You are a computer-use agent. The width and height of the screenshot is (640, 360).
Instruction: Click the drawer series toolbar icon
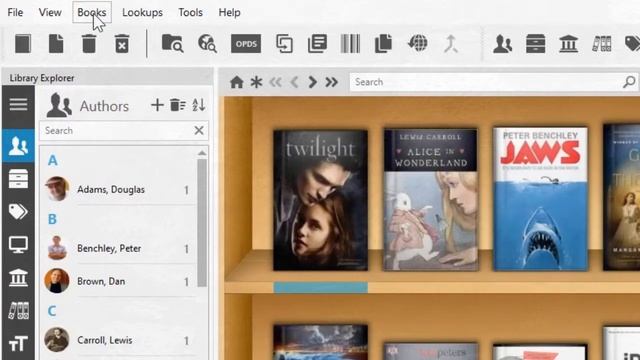536,44
